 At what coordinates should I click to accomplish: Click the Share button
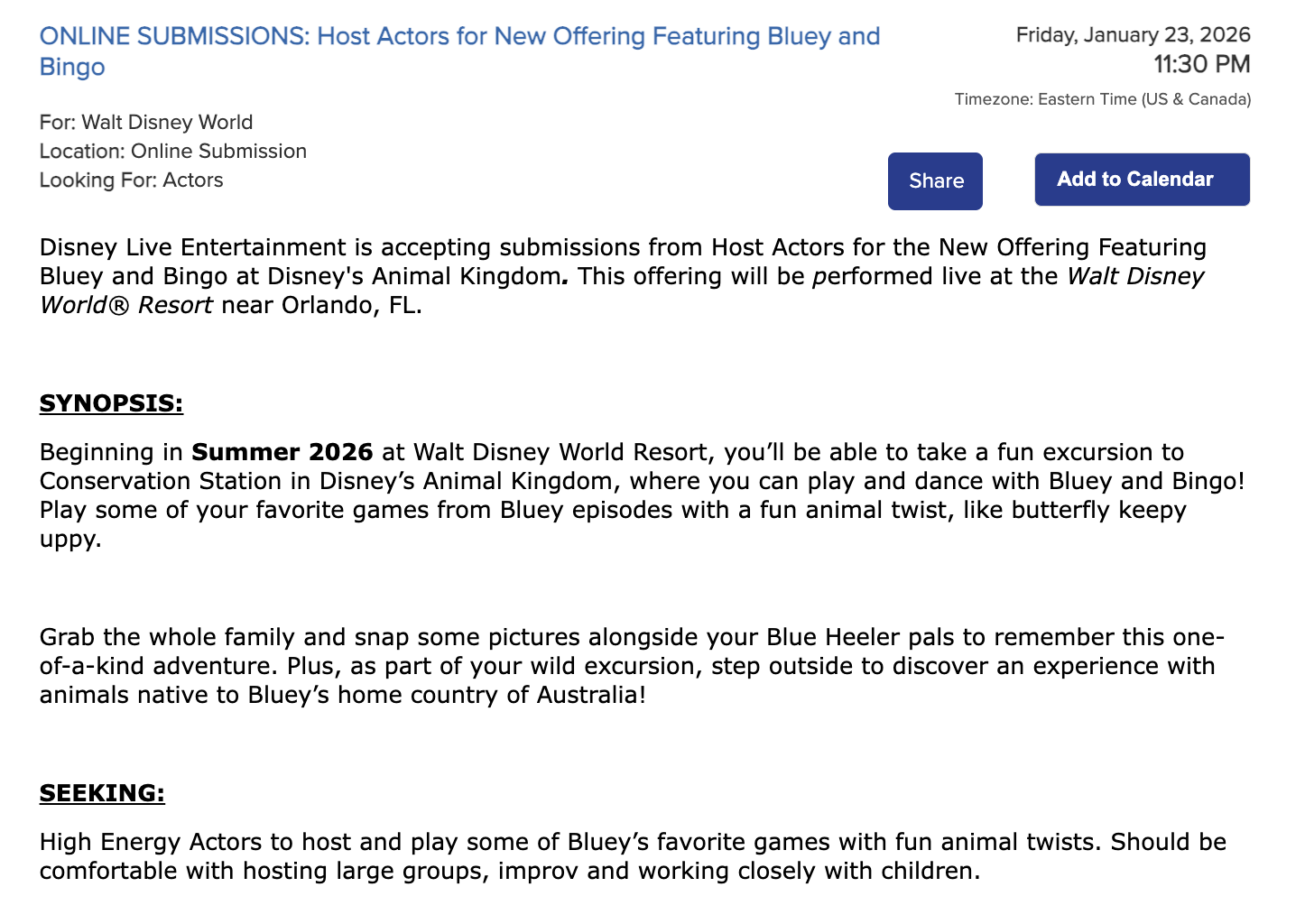(x=935, y=181)
